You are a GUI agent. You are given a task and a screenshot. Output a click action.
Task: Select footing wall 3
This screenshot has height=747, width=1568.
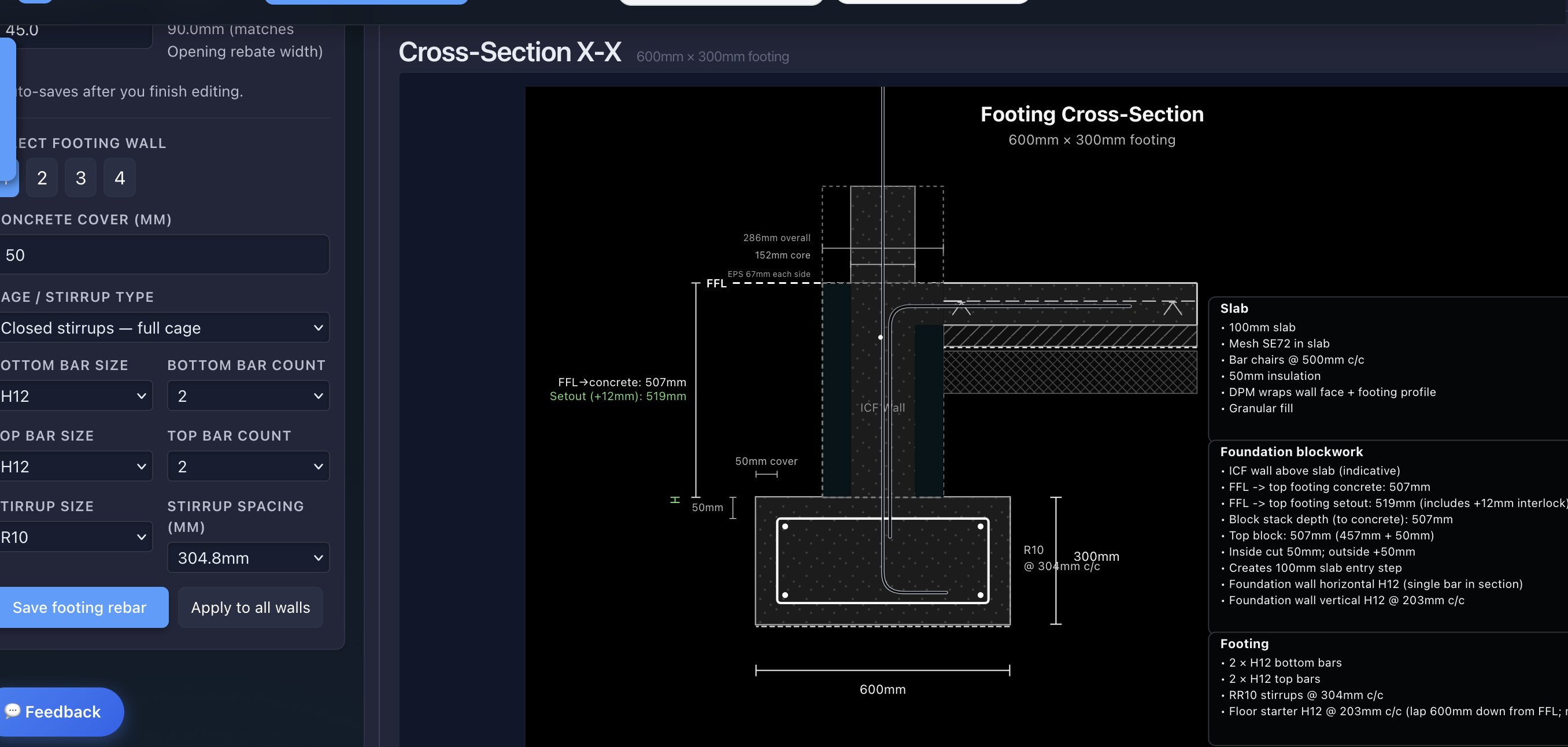80,177
